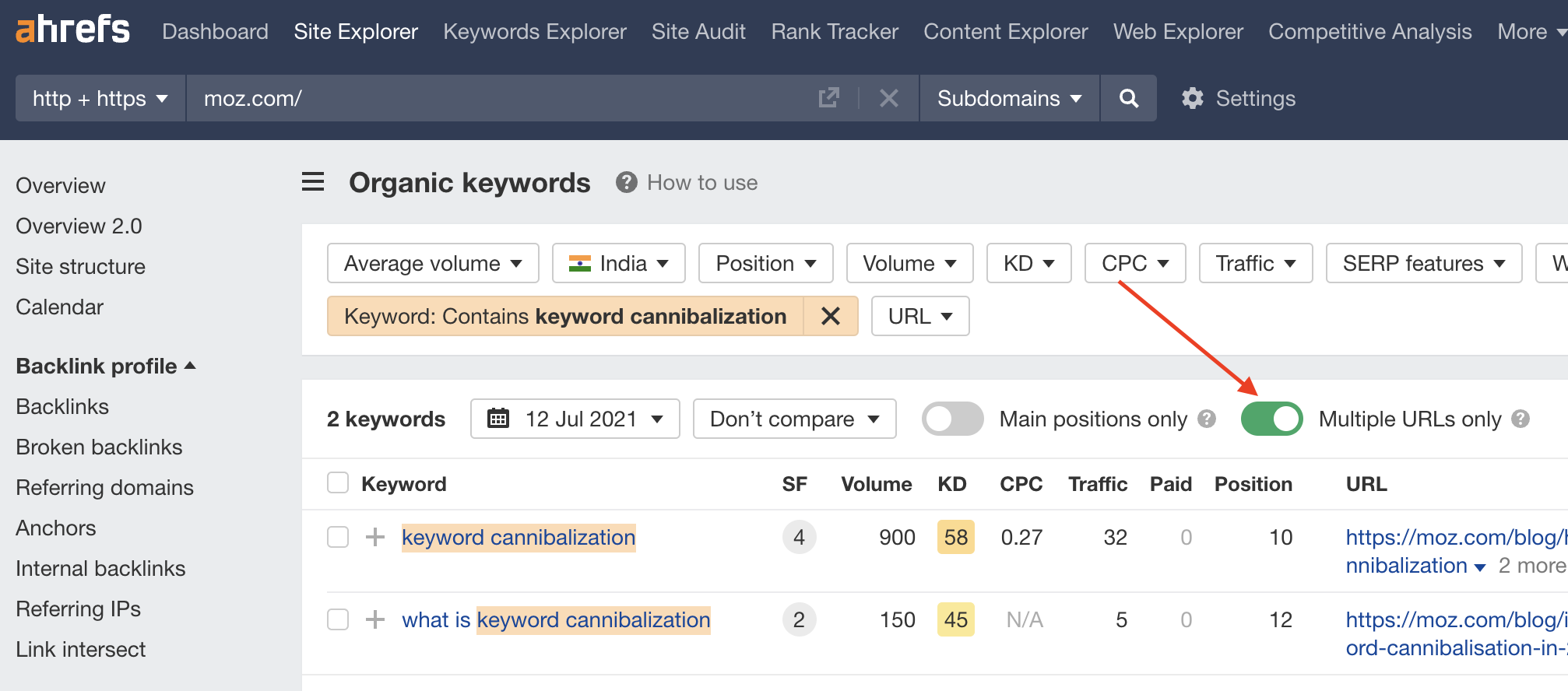Open Calendar in the sidebar
Screen dimensions: 1568x691
coord(59,307)
